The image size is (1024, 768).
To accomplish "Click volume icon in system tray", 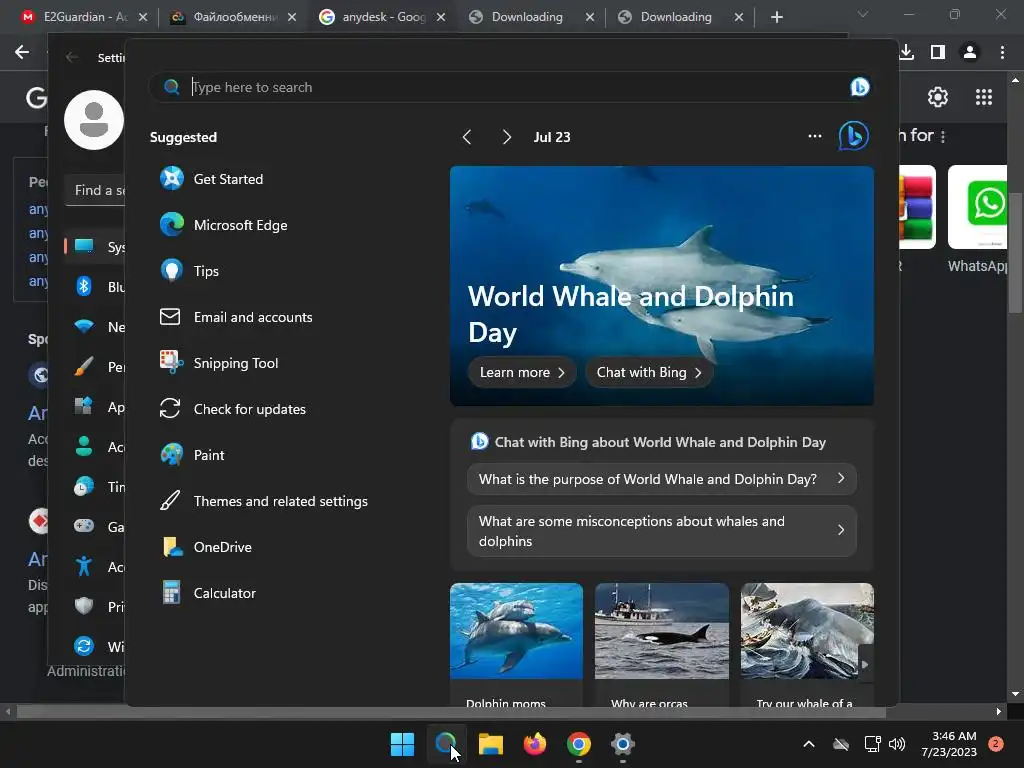I will pos(897,744).
